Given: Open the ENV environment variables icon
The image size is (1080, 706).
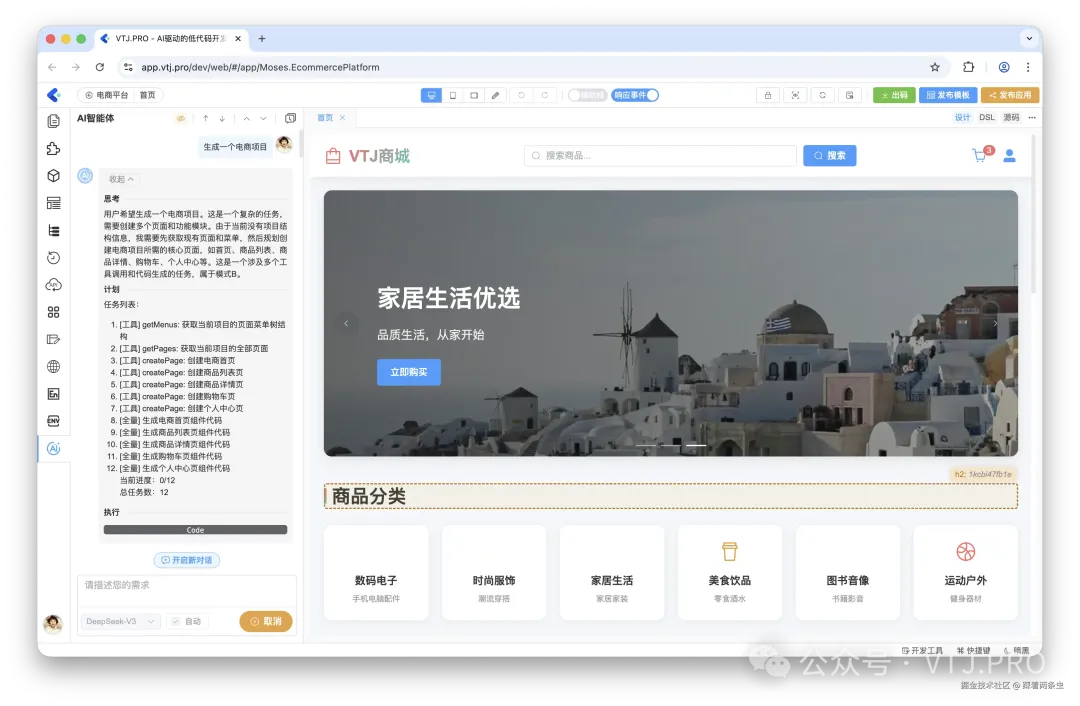Looking at the screenshot, I should coord(53,420).
